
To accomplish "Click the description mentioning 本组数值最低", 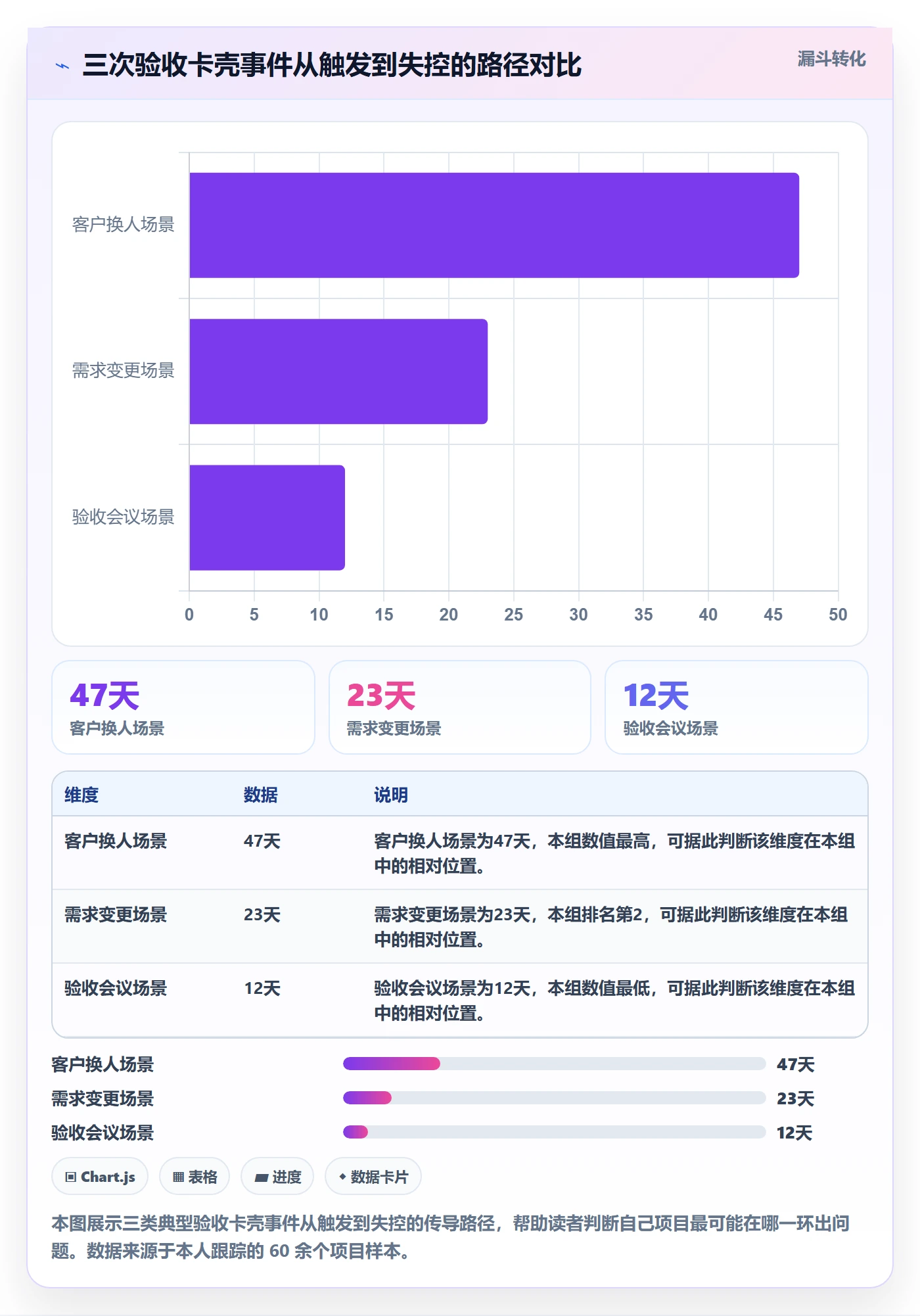I will [x=614, y=1000].
